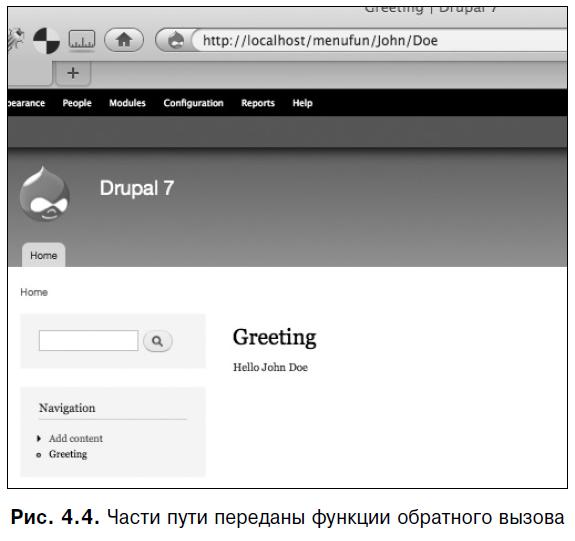575x541 pixels.
Task: Click the search magnifier button
Action: 158,341
